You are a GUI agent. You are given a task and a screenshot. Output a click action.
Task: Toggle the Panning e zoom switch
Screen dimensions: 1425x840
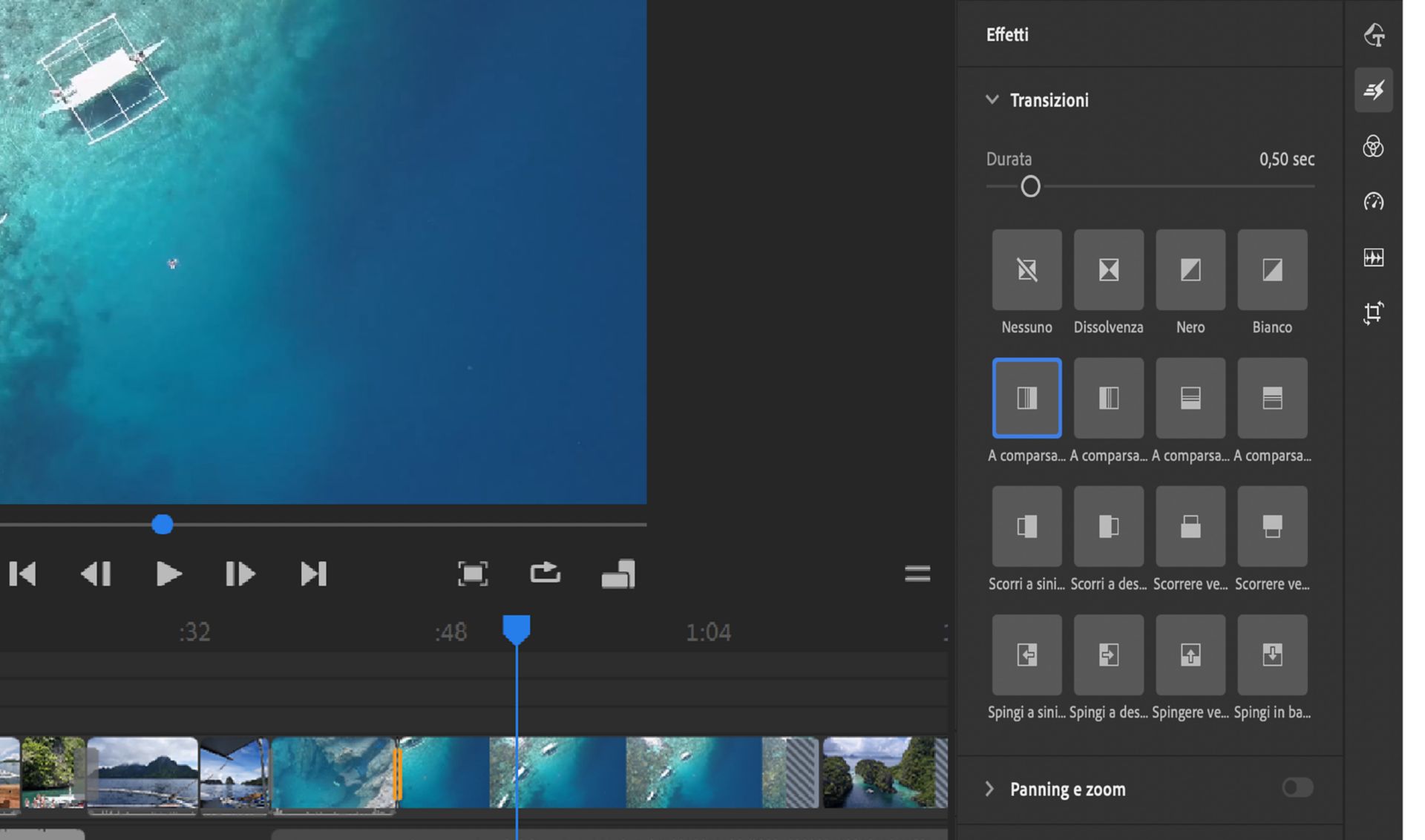(x=1297, y=787)
